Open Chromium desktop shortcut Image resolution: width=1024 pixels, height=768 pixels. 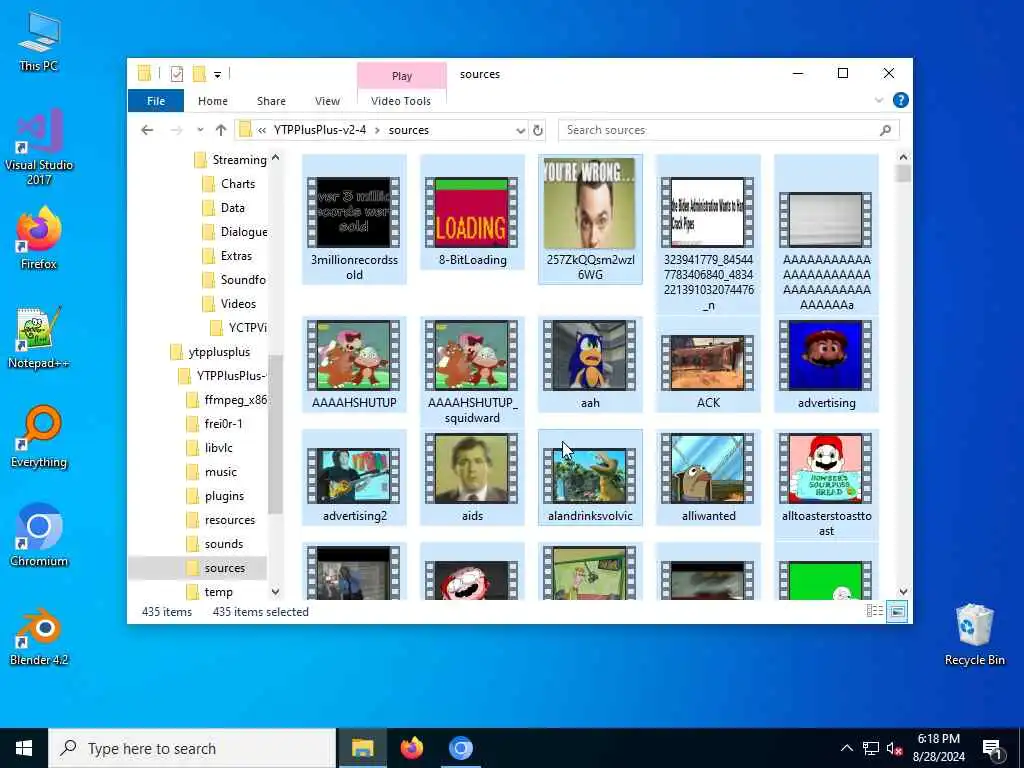click(39, 536)
